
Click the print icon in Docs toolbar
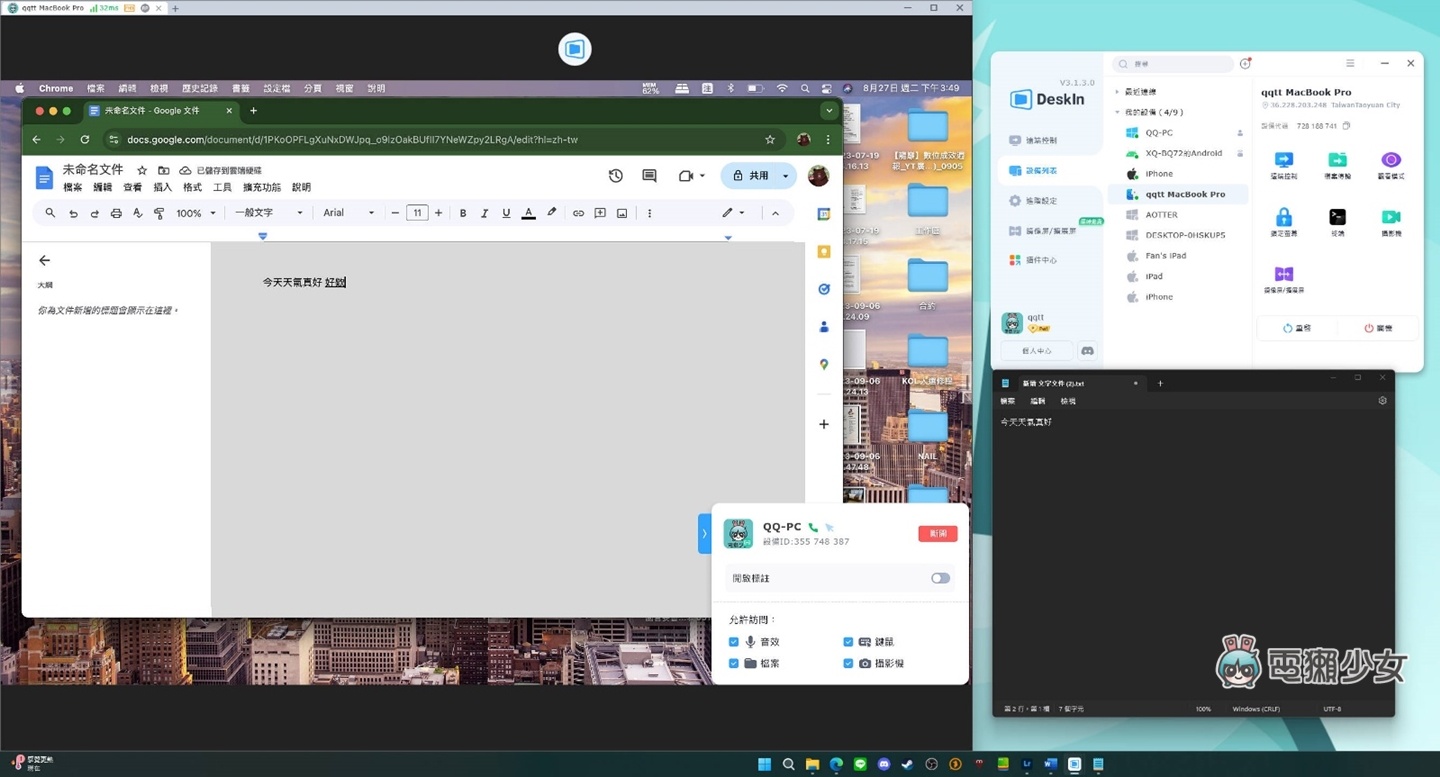point(116,213)
